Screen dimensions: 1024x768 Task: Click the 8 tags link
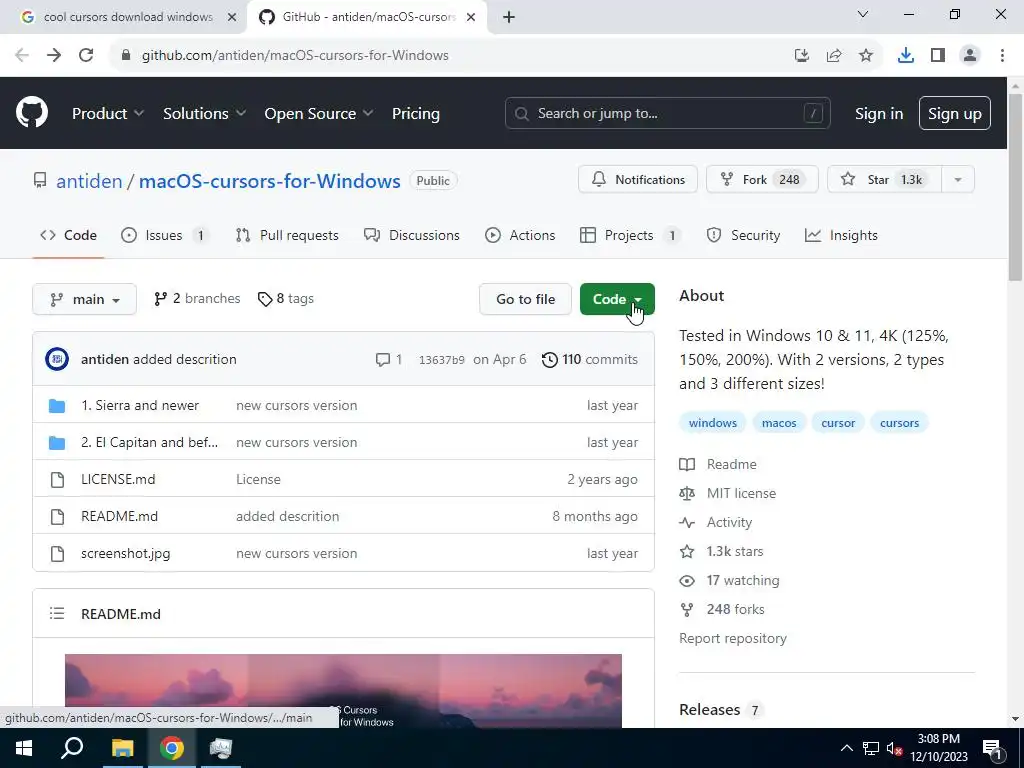(x=285, y=298)
